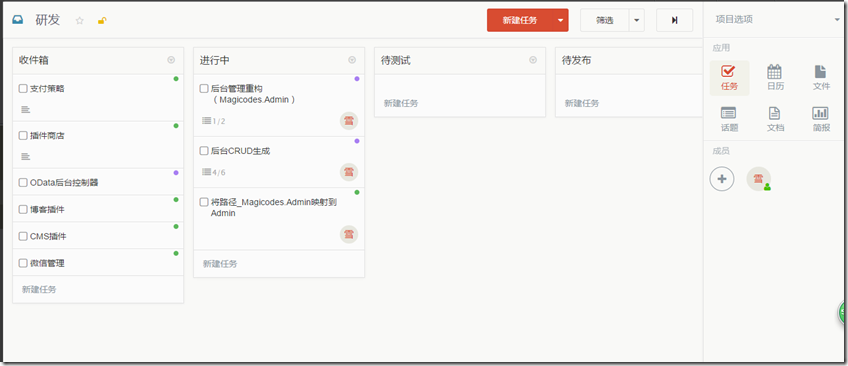This screenshot has width=848, height=366.
Task: Click assignee avatar on 后台管理重构 card
Action: (x=349, y=121)
